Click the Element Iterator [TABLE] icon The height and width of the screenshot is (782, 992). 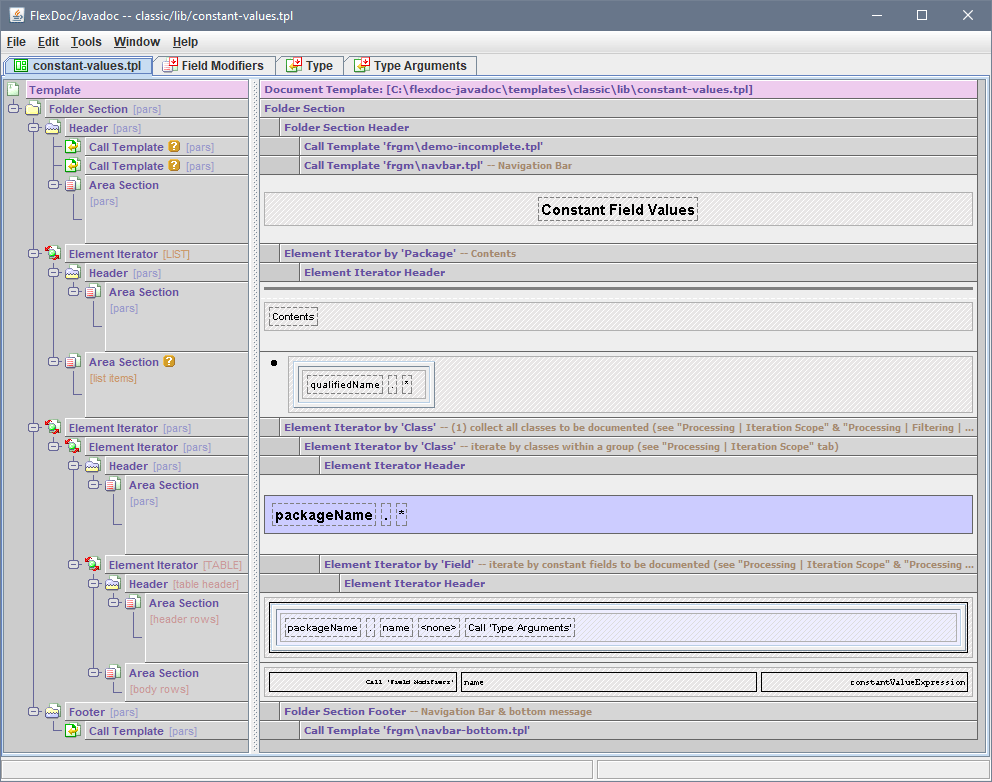point(93,565)
